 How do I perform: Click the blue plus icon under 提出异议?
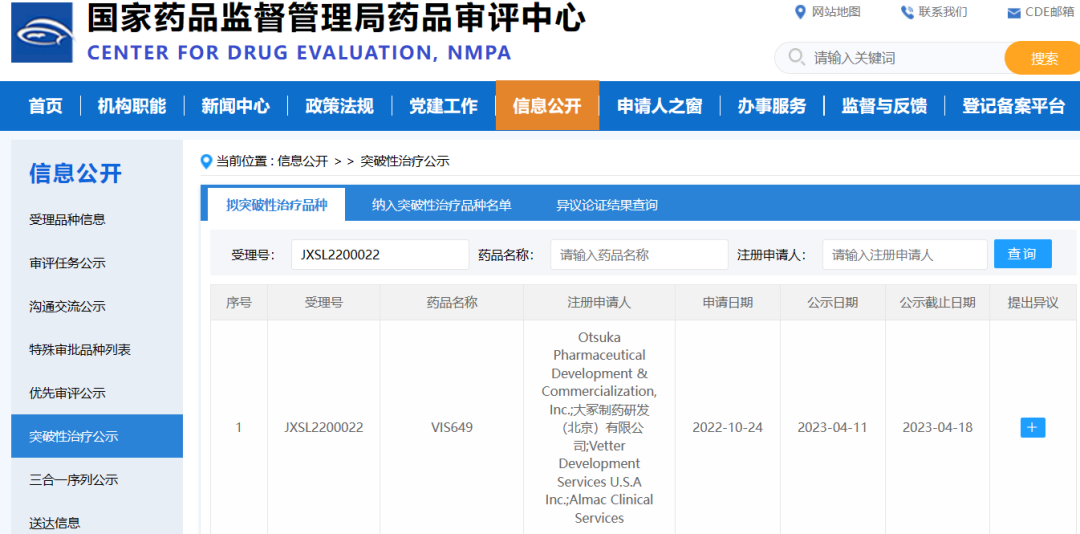point(1033,427)
